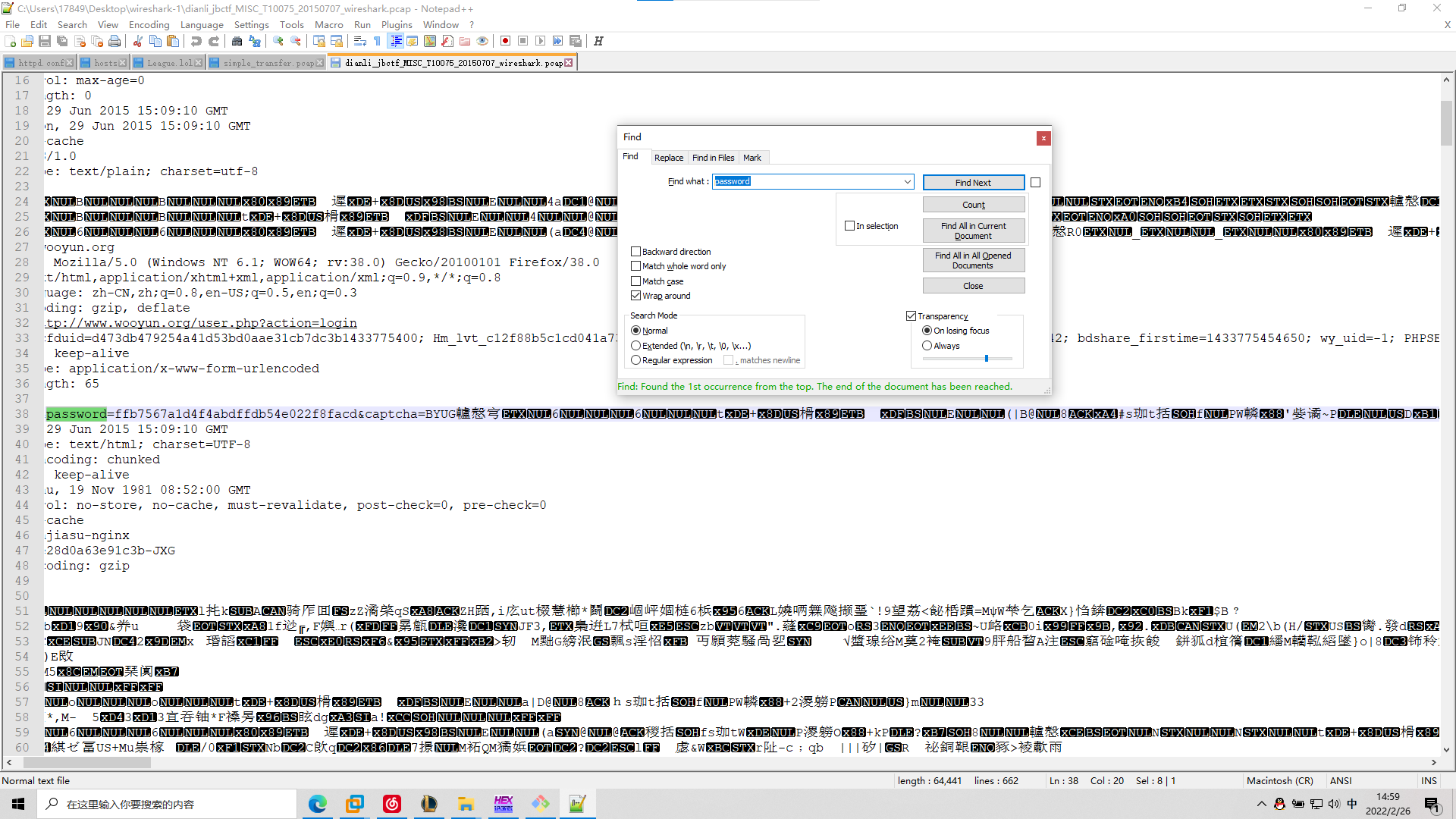The image size is (1456, 819).
Task: Check the Match case option
Action: (x=637, y=281)
